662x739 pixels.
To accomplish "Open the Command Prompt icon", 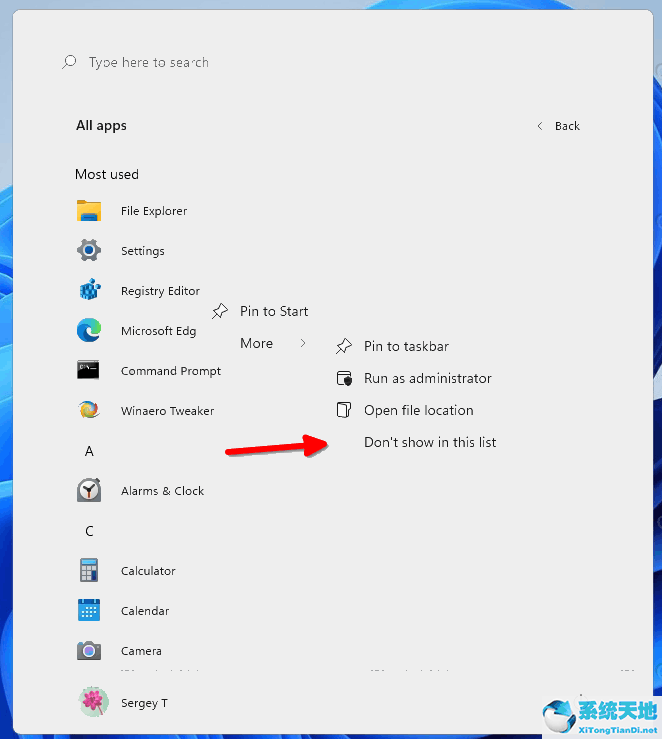I will 88,370.
